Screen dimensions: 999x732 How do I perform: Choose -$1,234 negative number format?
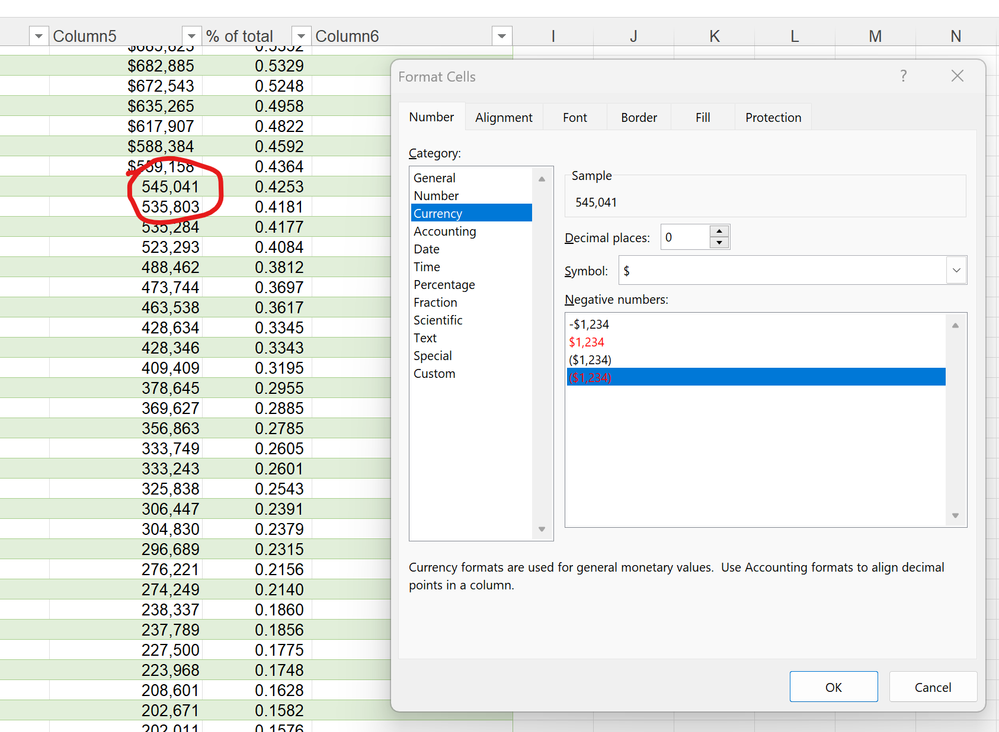(756, 324)
